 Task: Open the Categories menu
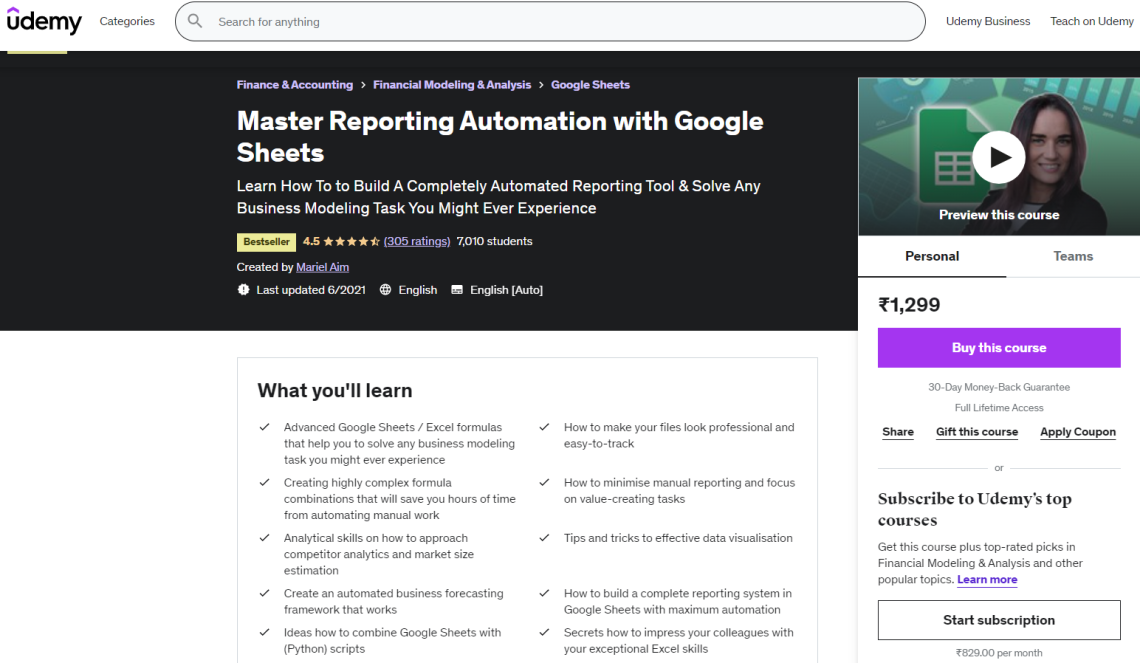coord(127,21)
